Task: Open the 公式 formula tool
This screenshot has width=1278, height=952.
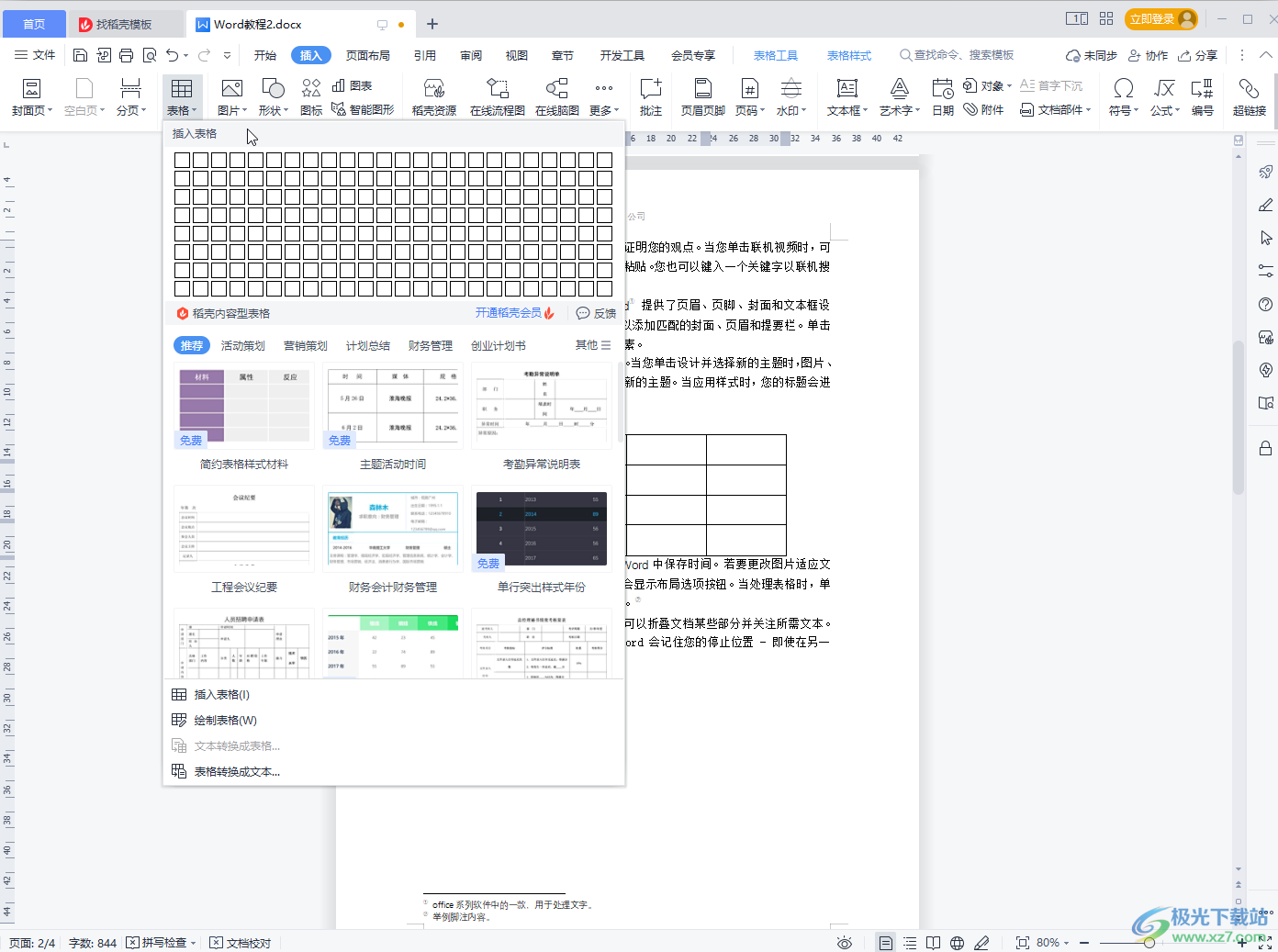Action: click(x=1164, y=97)
